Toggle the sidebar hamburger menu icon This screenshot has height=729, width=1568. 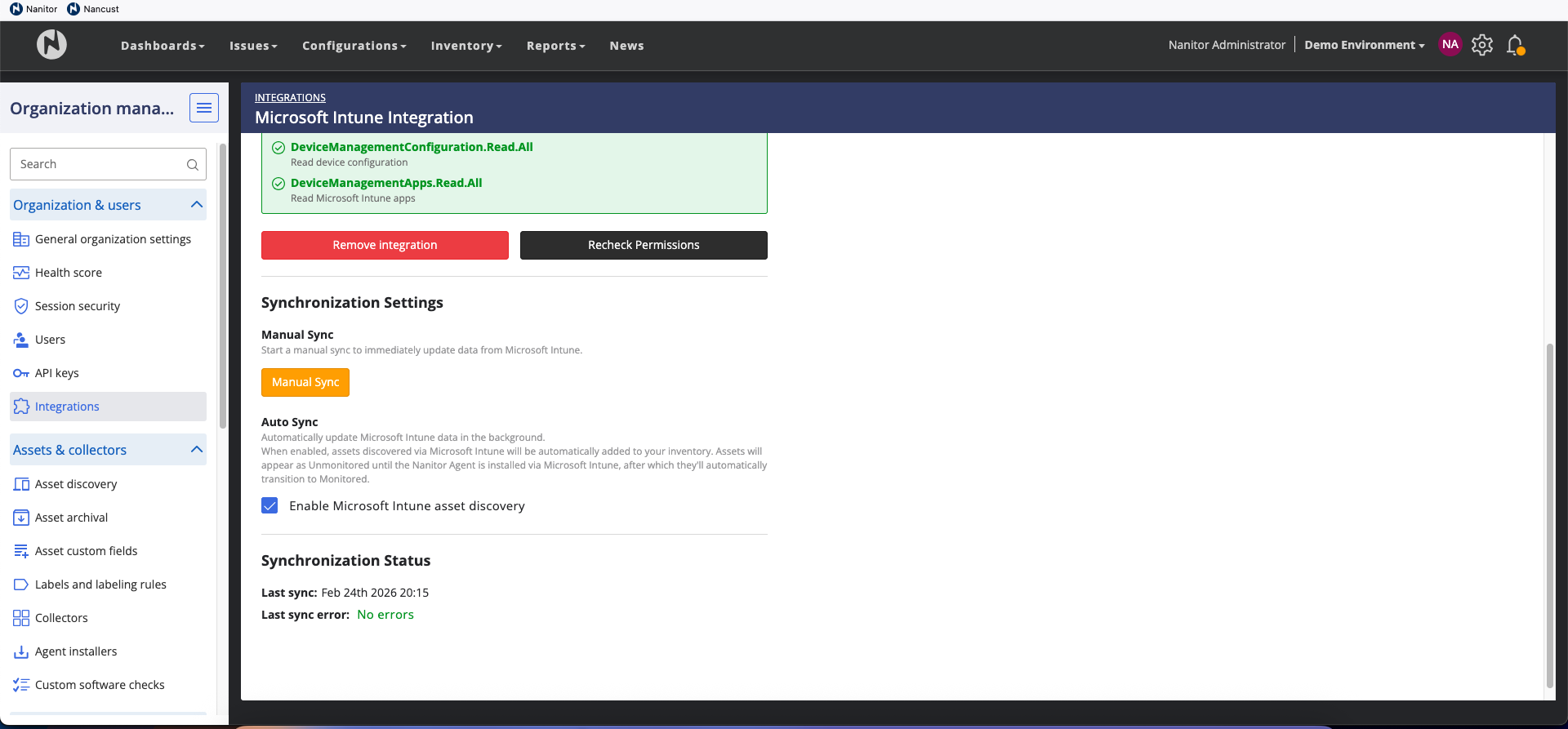[204, 108]
